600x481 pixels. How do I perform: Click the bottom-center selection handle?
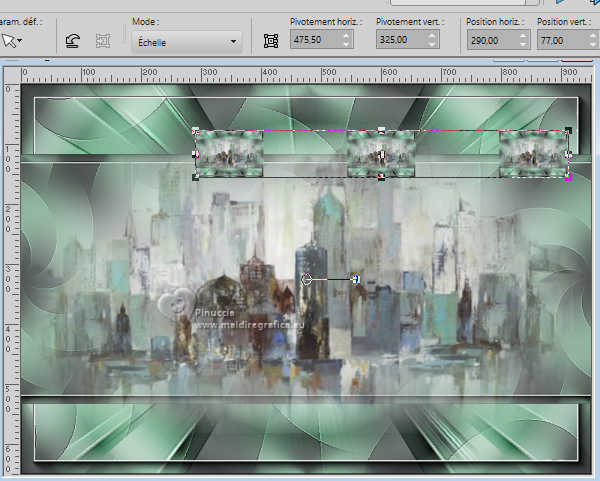[x=382, y=177]
